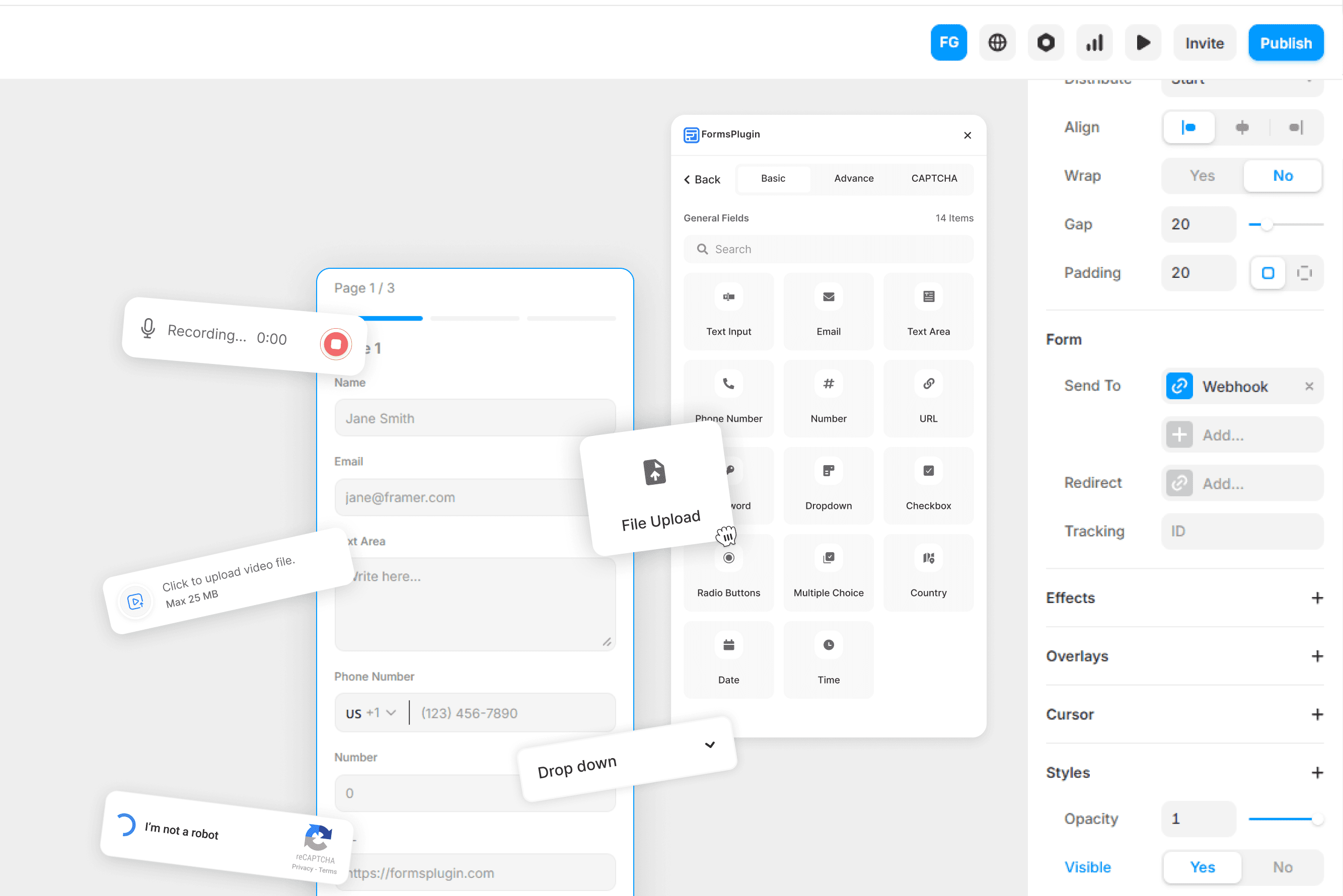Image resolution: width=1343 pixels, height=896 pixels.
Task: Add a Checkbox field to the form
Action: tap(928, 485)
